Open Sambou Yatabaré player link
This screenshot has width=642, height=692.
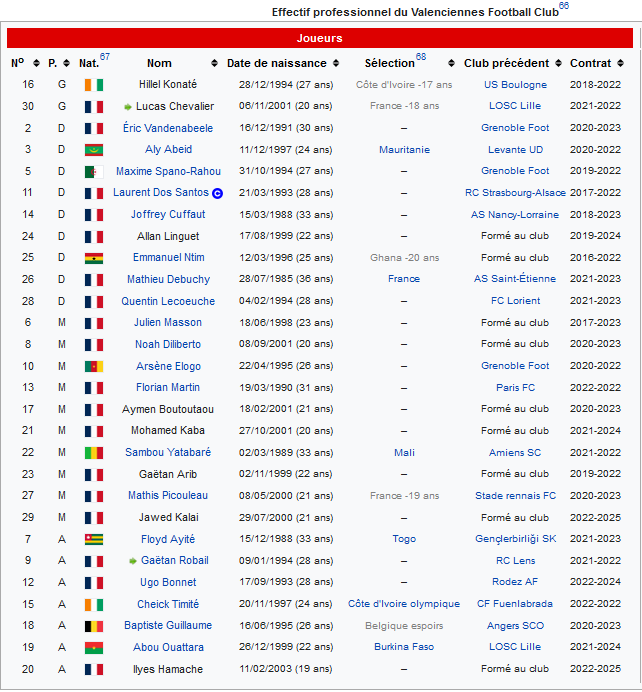(x=168, y=452)
